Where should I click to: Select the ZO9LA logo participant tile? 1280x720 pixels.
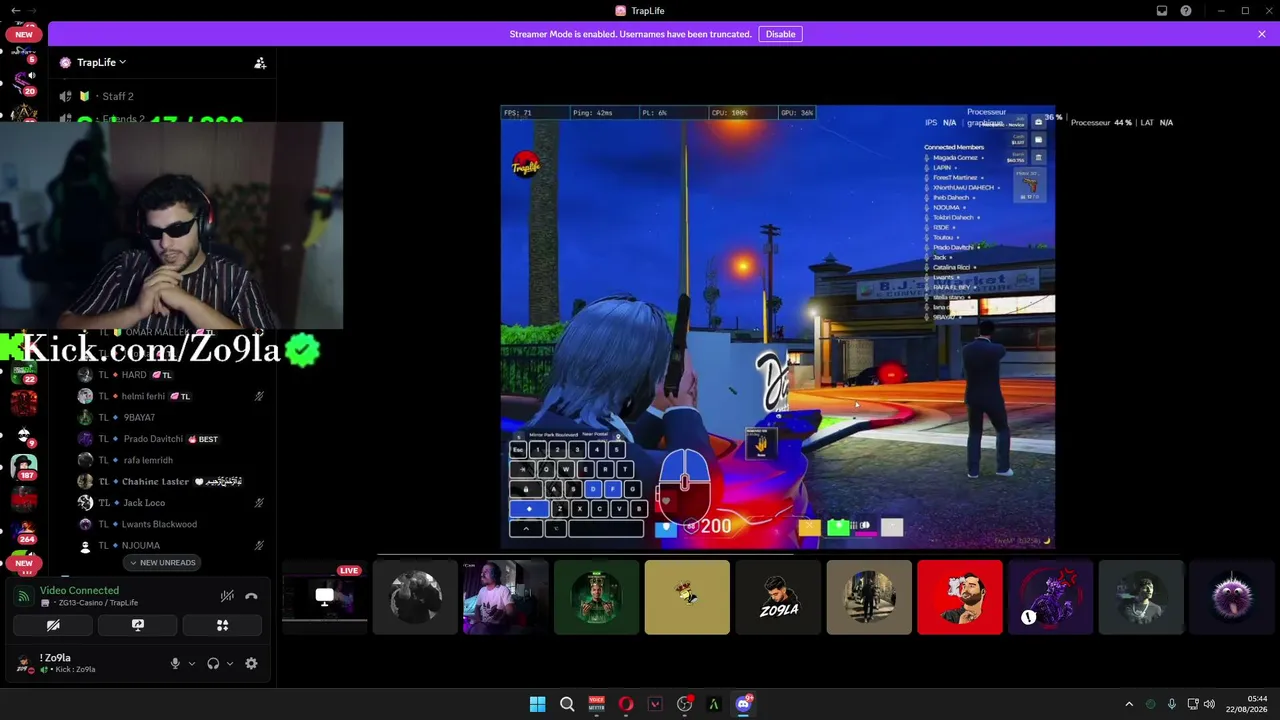click(x=778, y=598)
